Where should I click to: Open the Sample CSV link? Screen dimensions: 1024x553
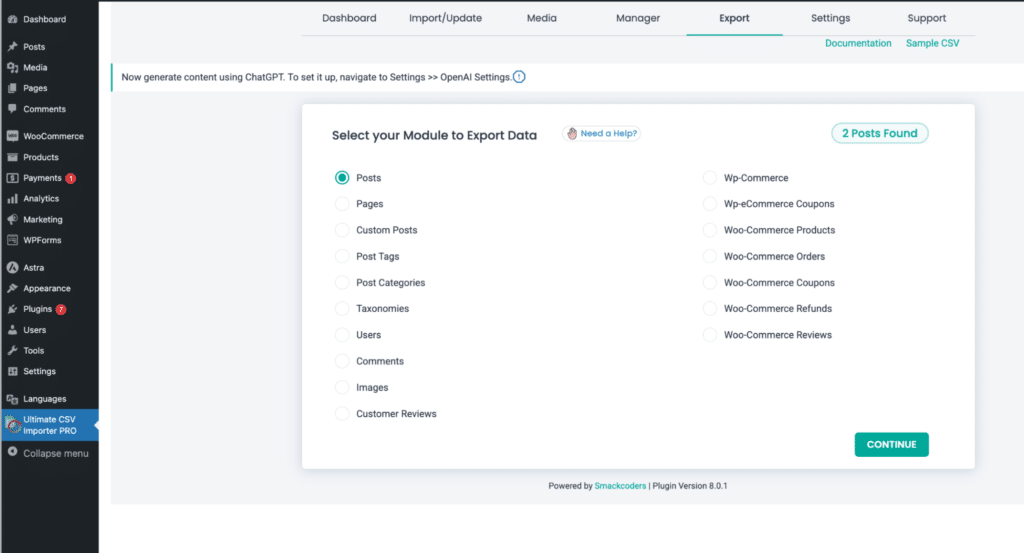click(x=932, y=43)
